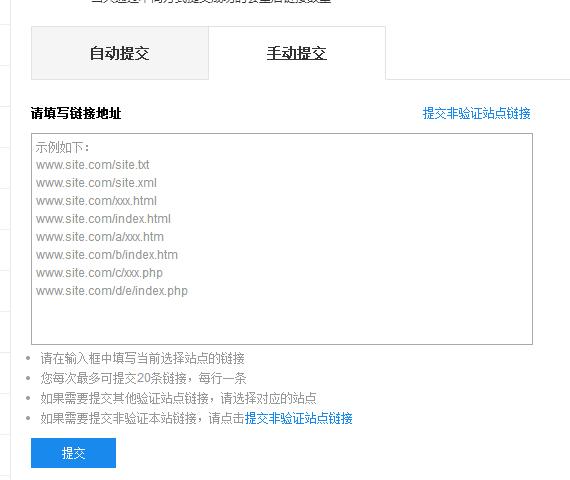570x480 pixels.
Task: Open 提交非验证站点链接 link beside the heading
Action: (476, 113)
